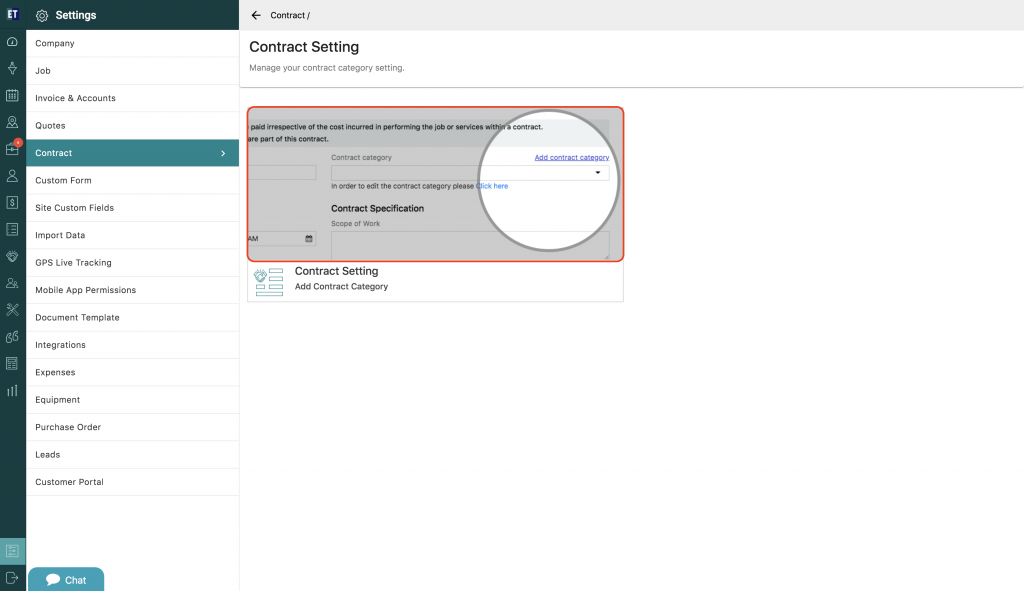Open the crossed tools icon in sidebar

12,310
